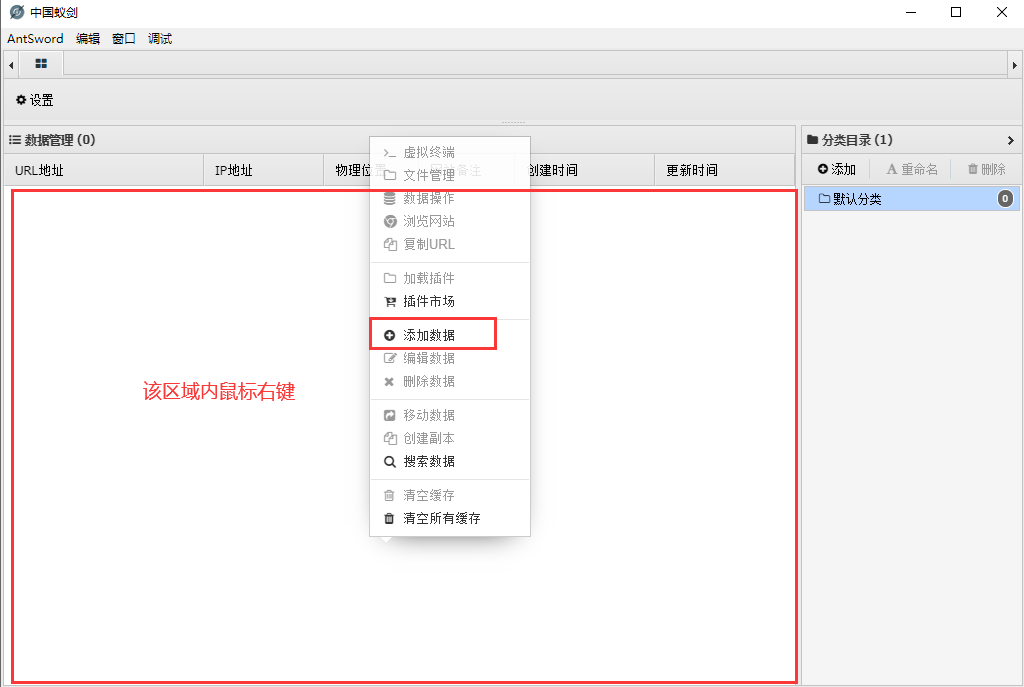Click 添加 button in 分类目录
The width and height of the screenshot is (1024, 687).
837,170
